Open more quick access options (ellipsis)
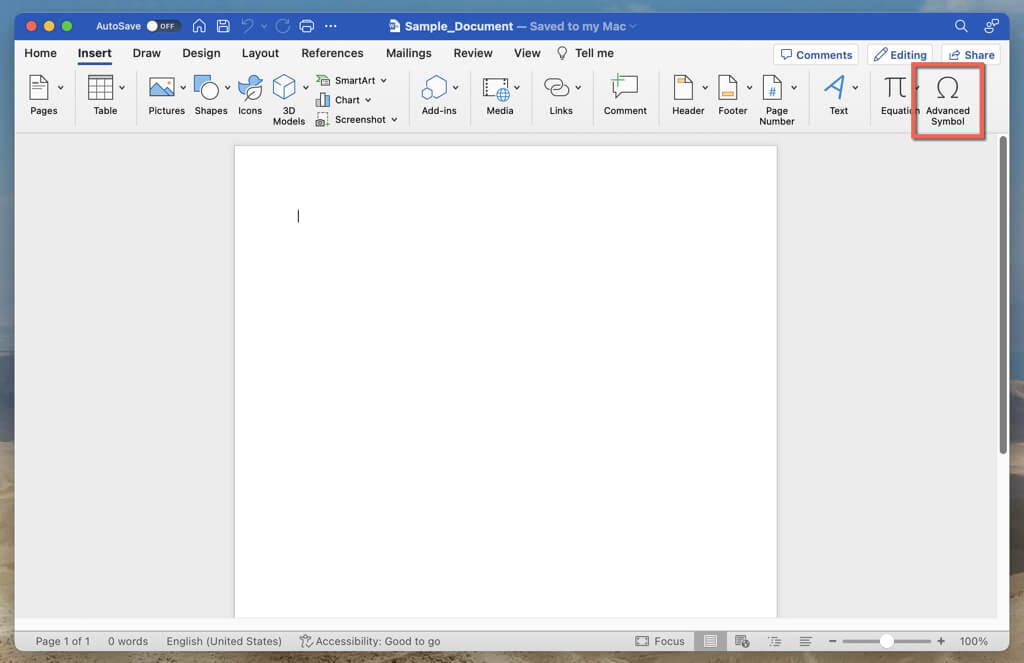 (x=331, y=26)
